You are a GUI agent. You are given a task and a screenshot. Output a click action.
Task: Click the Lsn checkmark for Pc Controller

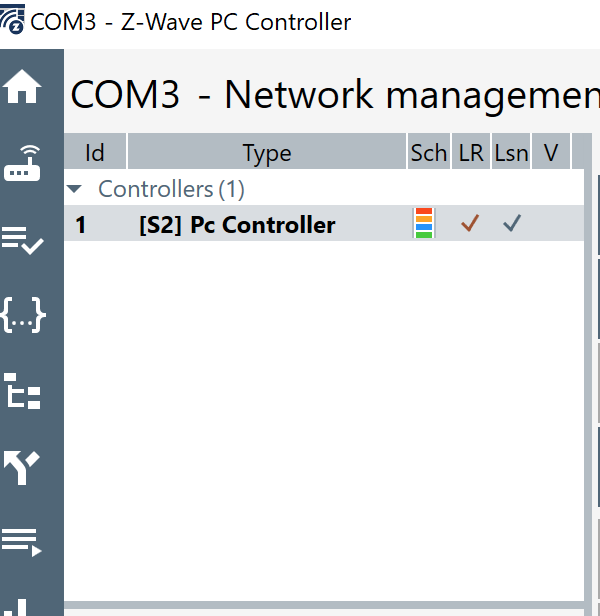pyautogui.click(x=512, y=224)
